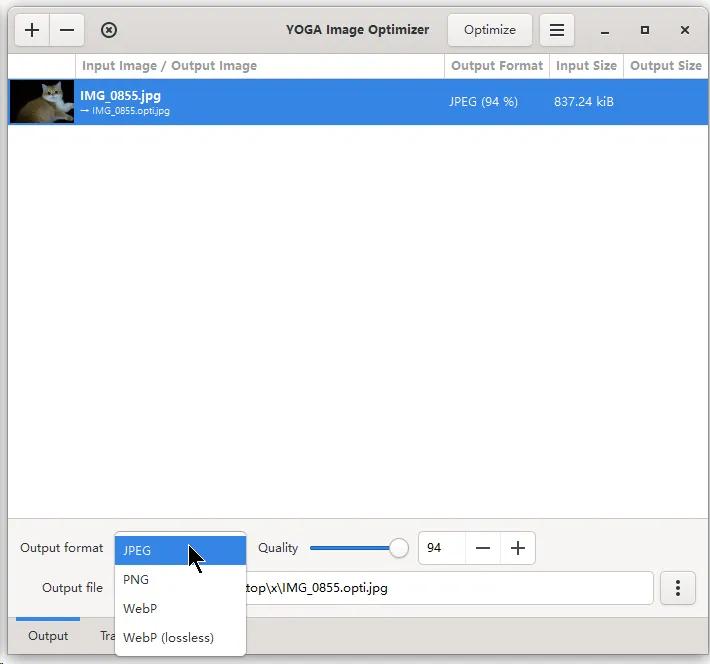This screenshot has height=664, width=710.
Task: Open the hamburger menu in the header
Action: (557, 30)
